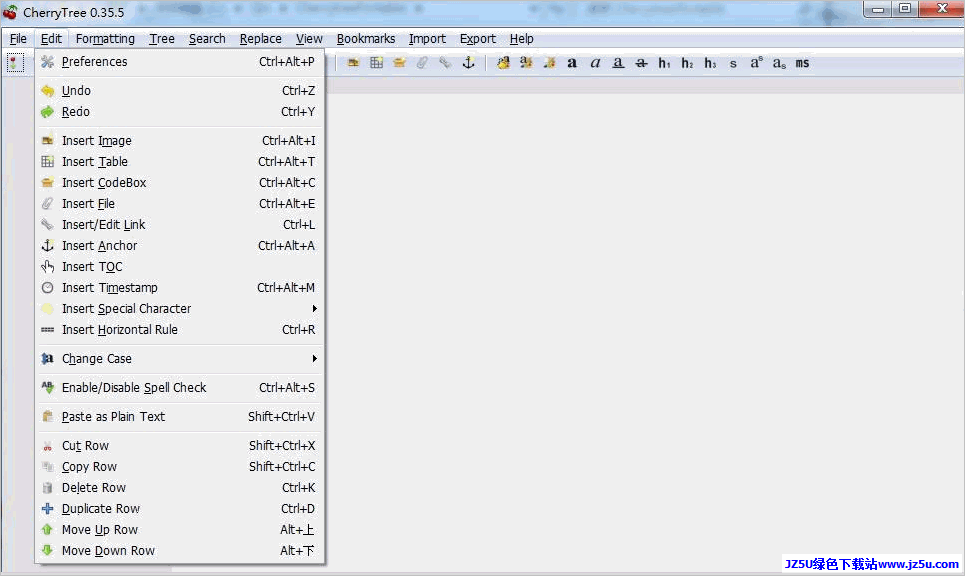
Task: Click the chain link icon in the toolbar
Action: click(445, 63)
